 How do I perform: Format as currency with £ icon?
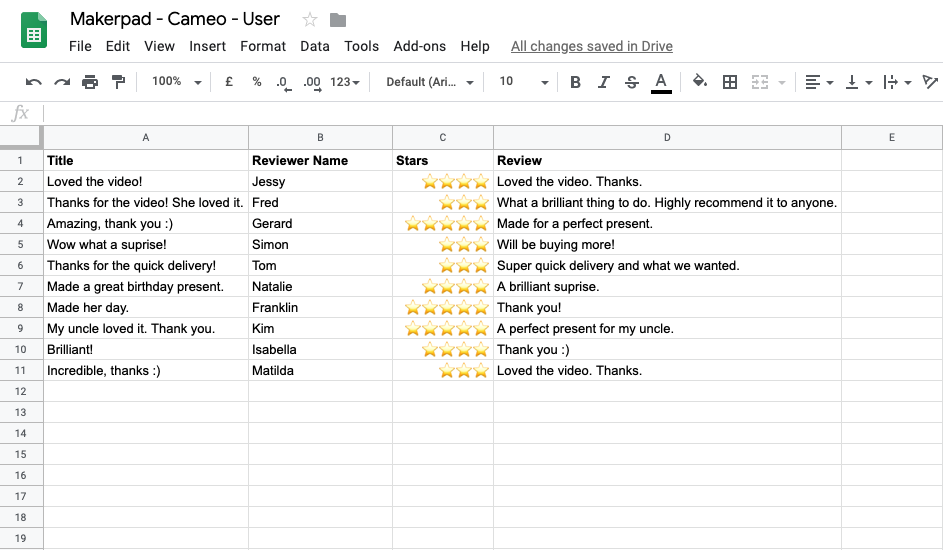pos(229,82)
